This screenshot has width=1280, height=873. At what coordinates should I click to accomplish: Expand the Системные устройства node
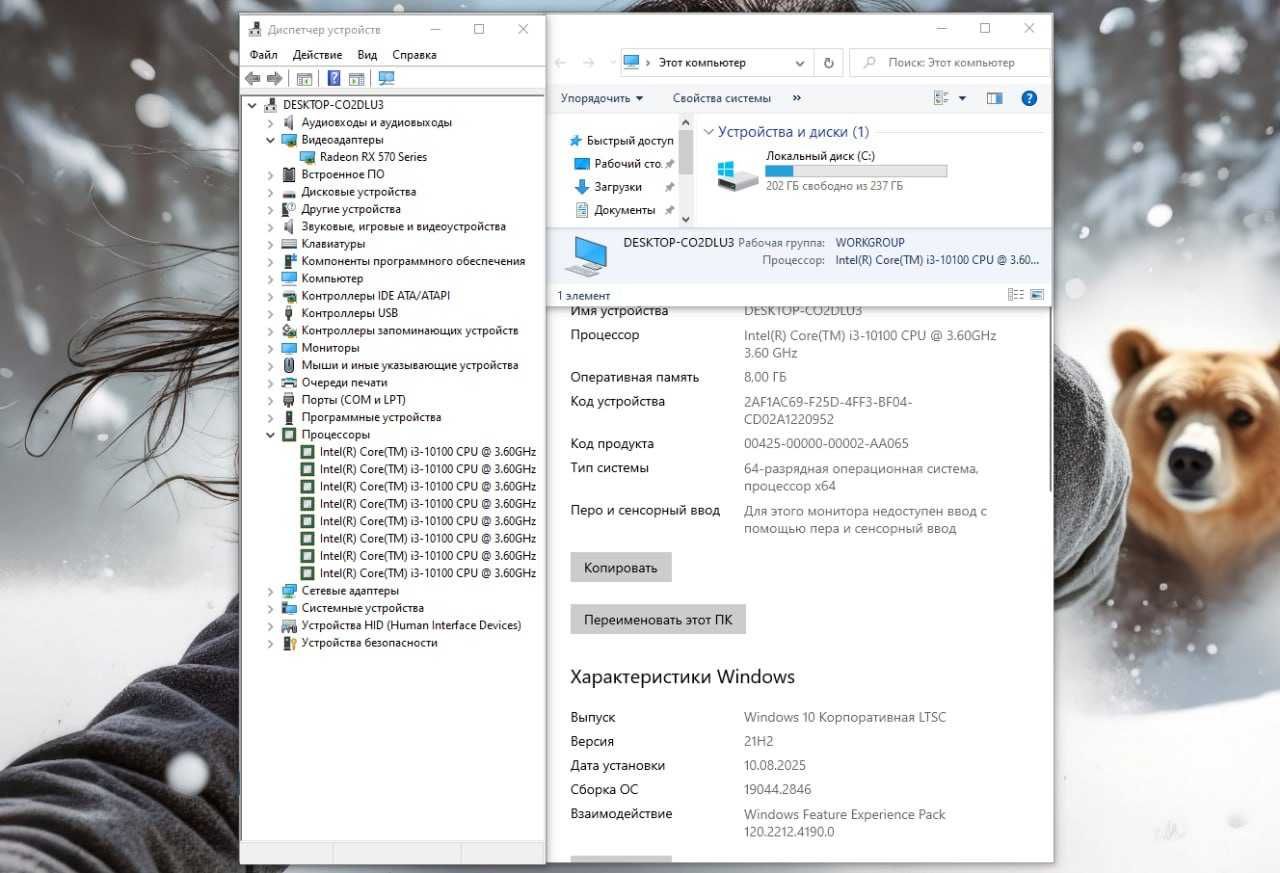click(x=270, y=608)
